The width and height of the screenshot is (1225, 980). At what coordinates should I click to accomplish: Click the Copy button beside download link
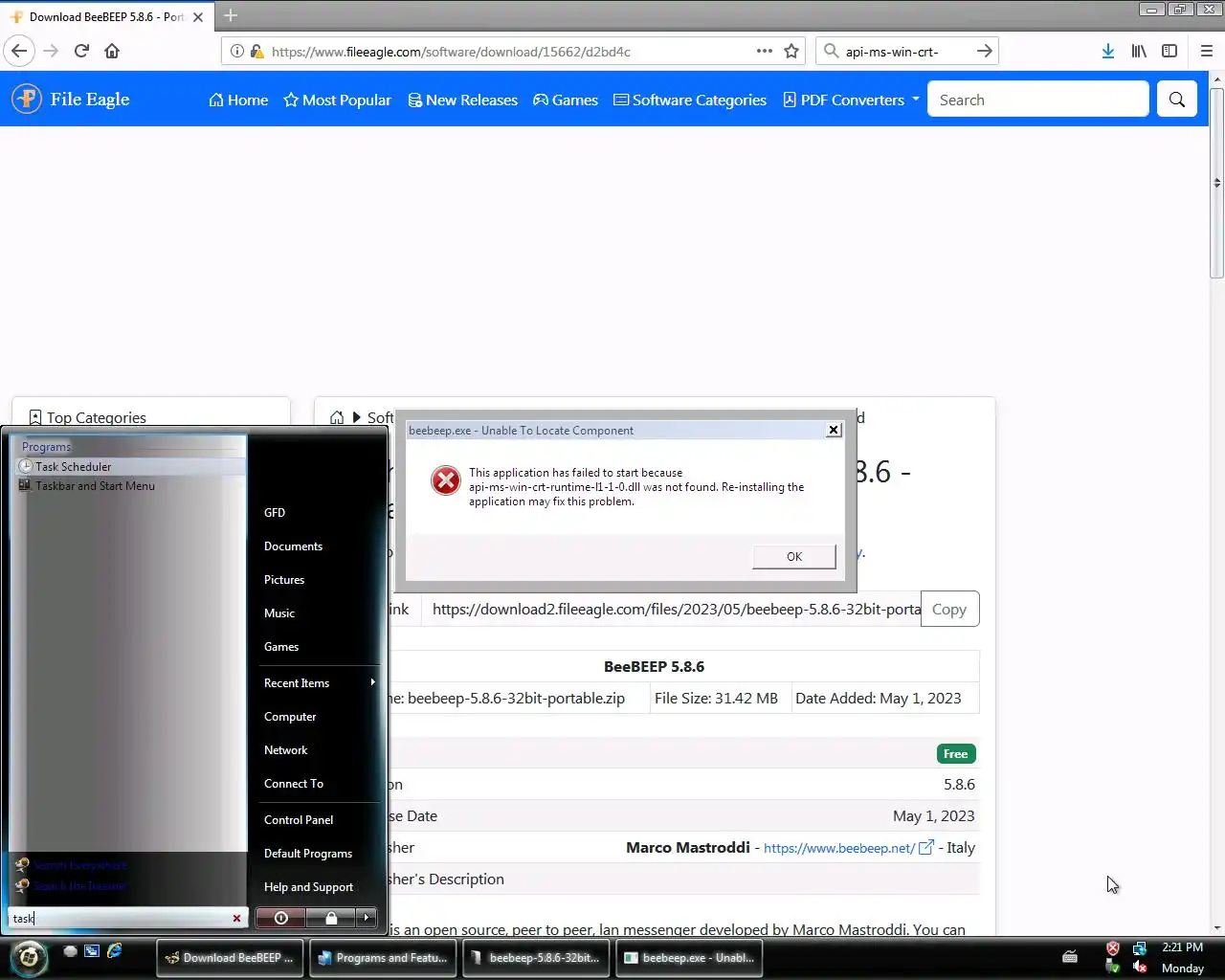click(x=949, y=609)
